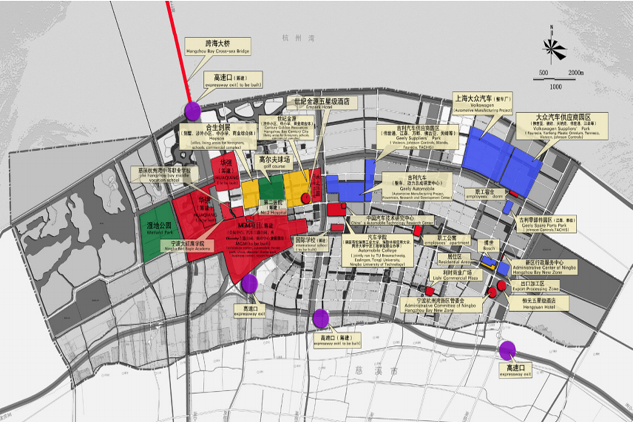Click the 上海大众汽车 Volkswagen label

point(482,103)
